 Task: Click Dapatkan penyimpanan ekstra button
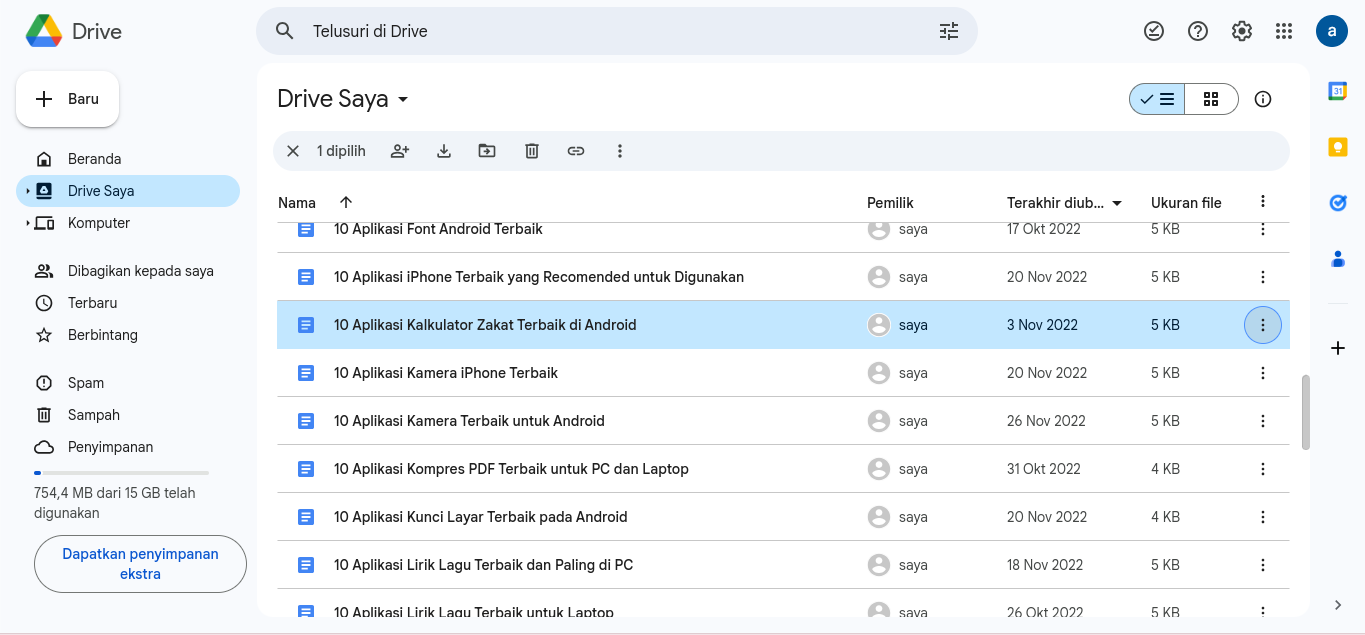click(x=140, y=564)
